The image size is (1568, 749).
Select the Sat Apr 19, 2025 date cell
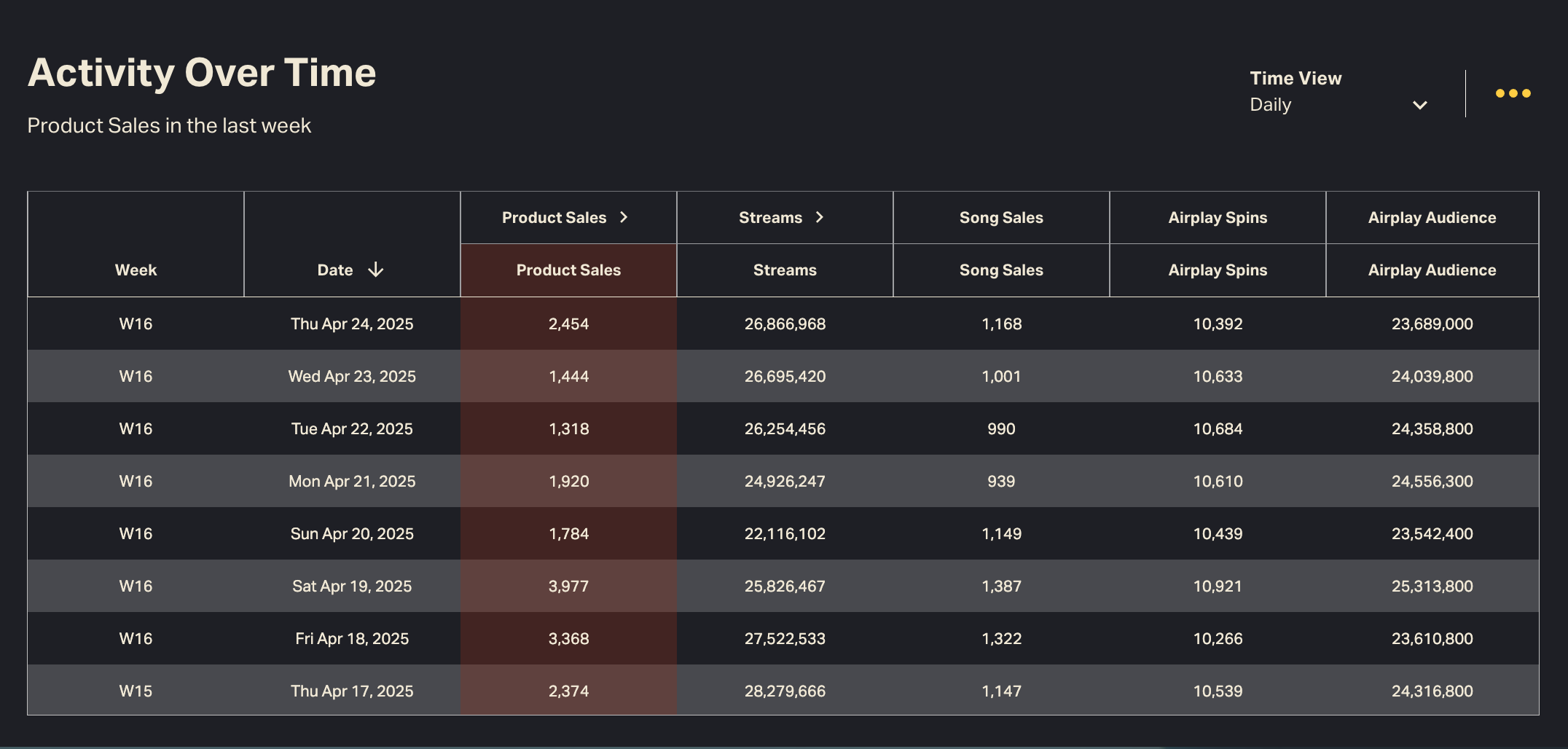point(352,586)
